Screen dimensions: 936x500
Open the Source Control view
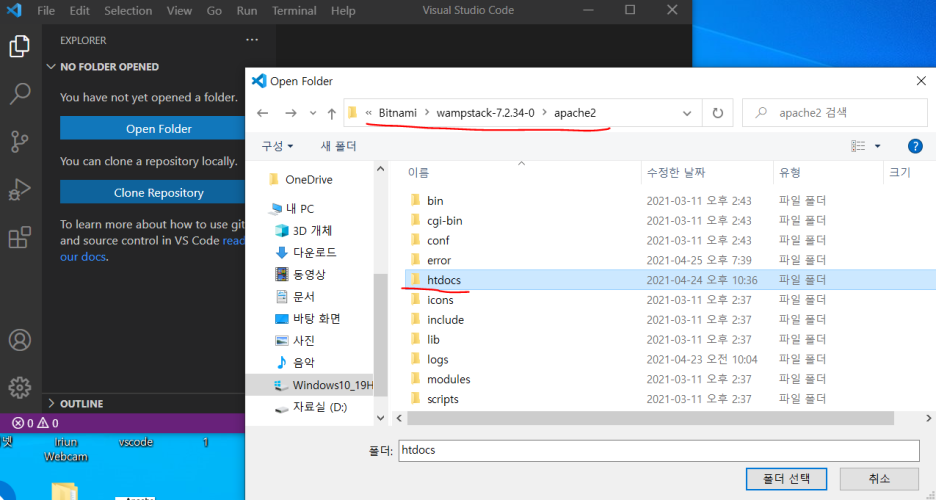(20, 142)
